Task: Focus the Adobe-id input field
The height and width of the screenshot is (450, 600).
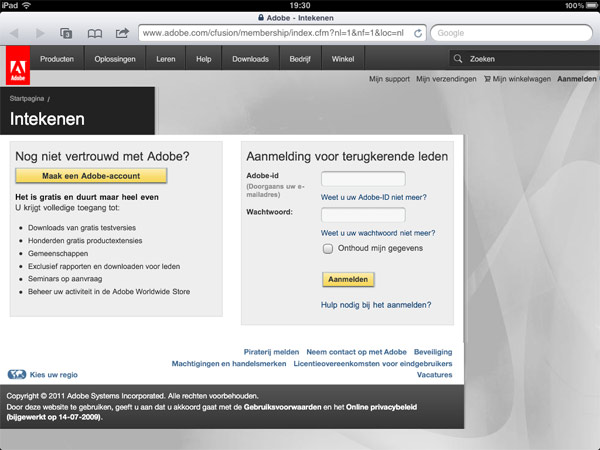Action: point(363,179)
